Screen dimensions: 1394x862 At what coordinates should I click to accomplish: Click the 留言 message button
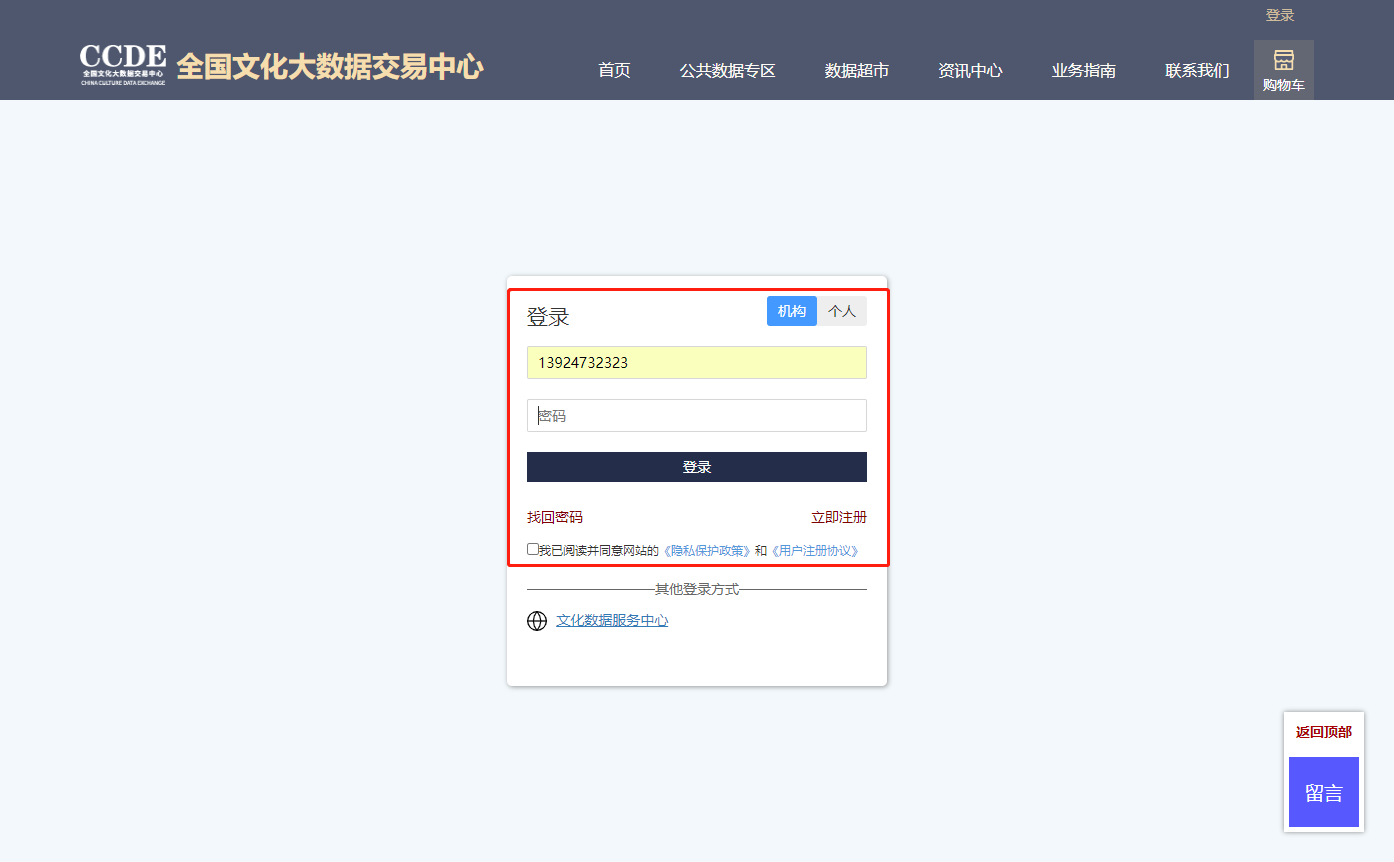(x=1323, y=793)
